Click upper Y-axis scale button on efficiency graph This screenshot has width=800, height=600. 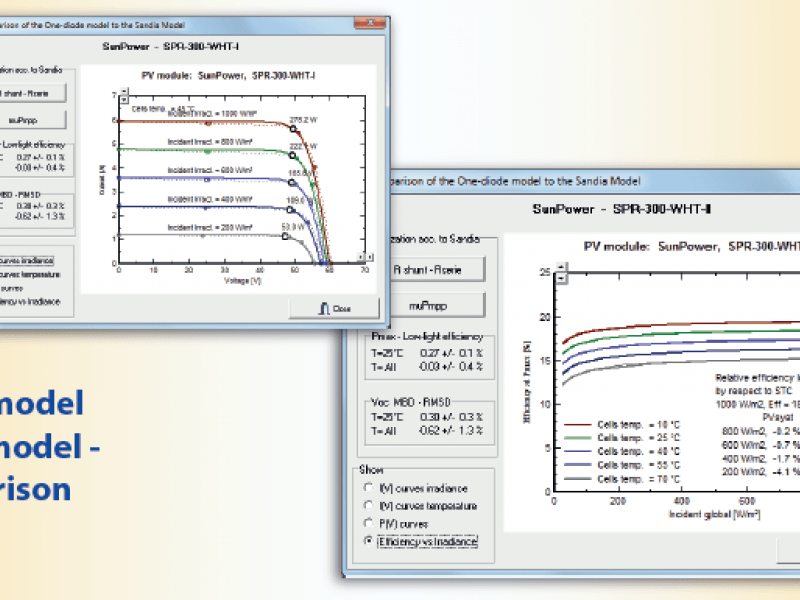(561, 267)
